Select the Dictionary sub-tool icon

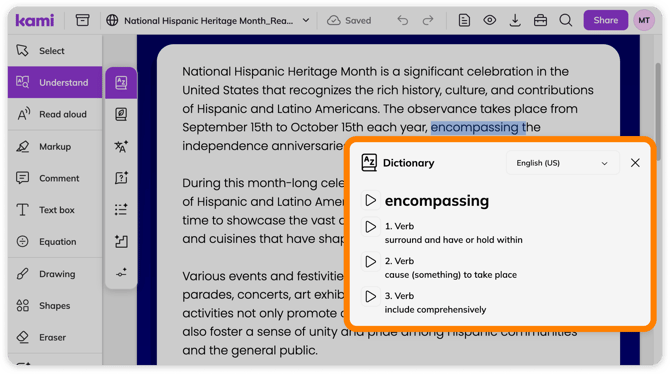(121, 82)
